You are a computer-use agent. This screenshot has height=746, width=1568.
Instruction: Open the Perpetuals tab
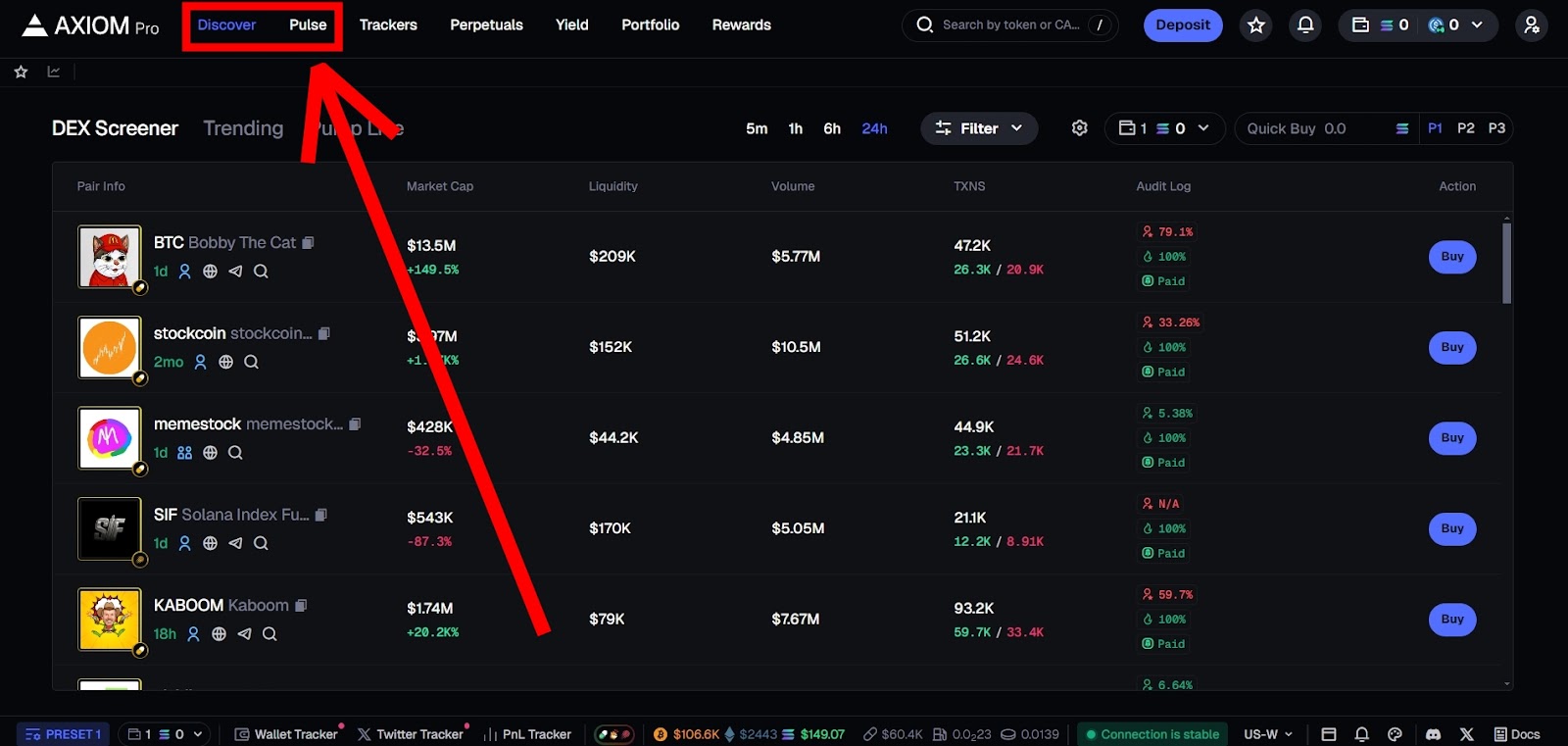pos(486,25)
